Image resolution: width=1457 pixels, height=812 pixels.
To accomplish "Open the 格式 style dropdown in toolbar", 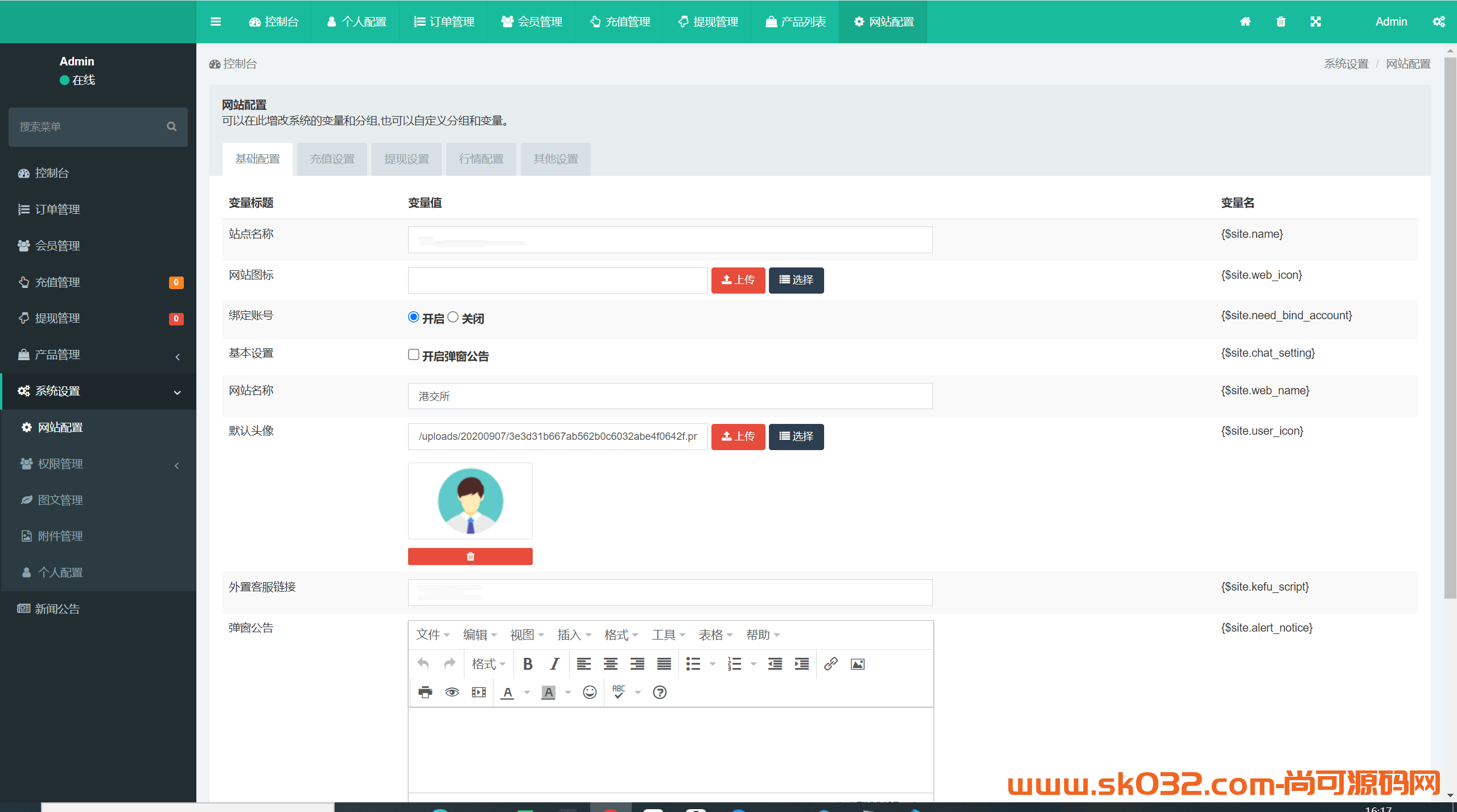I will pos(488,664).
